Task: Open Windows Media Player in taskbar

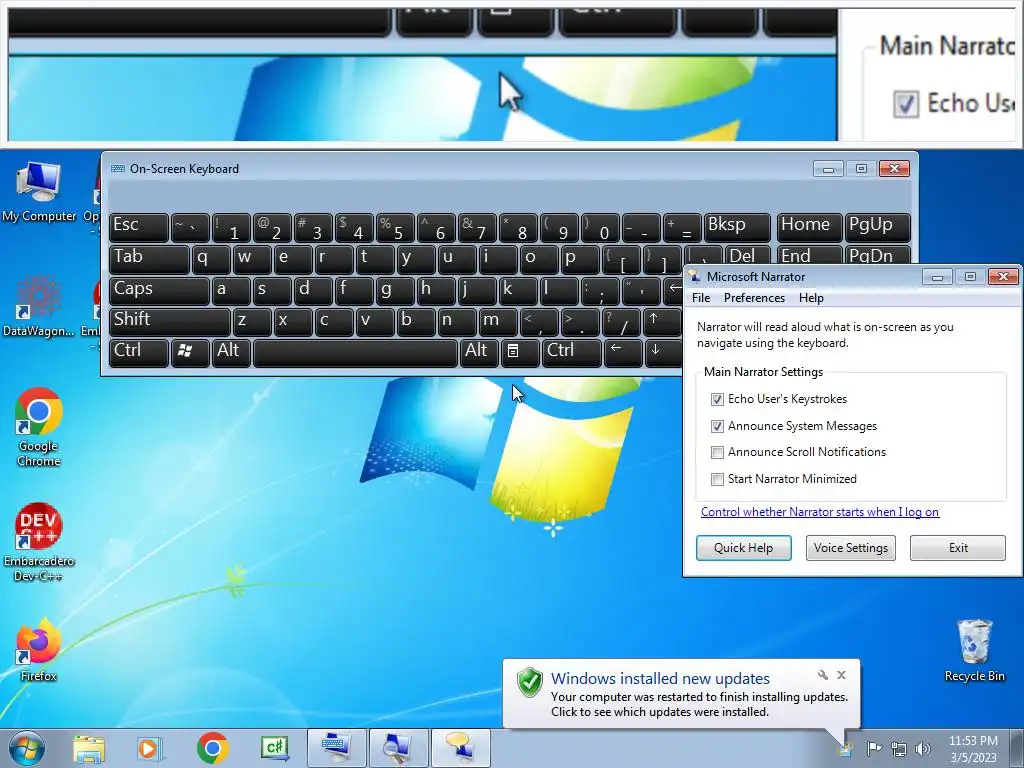Action: tap(148, 748)
